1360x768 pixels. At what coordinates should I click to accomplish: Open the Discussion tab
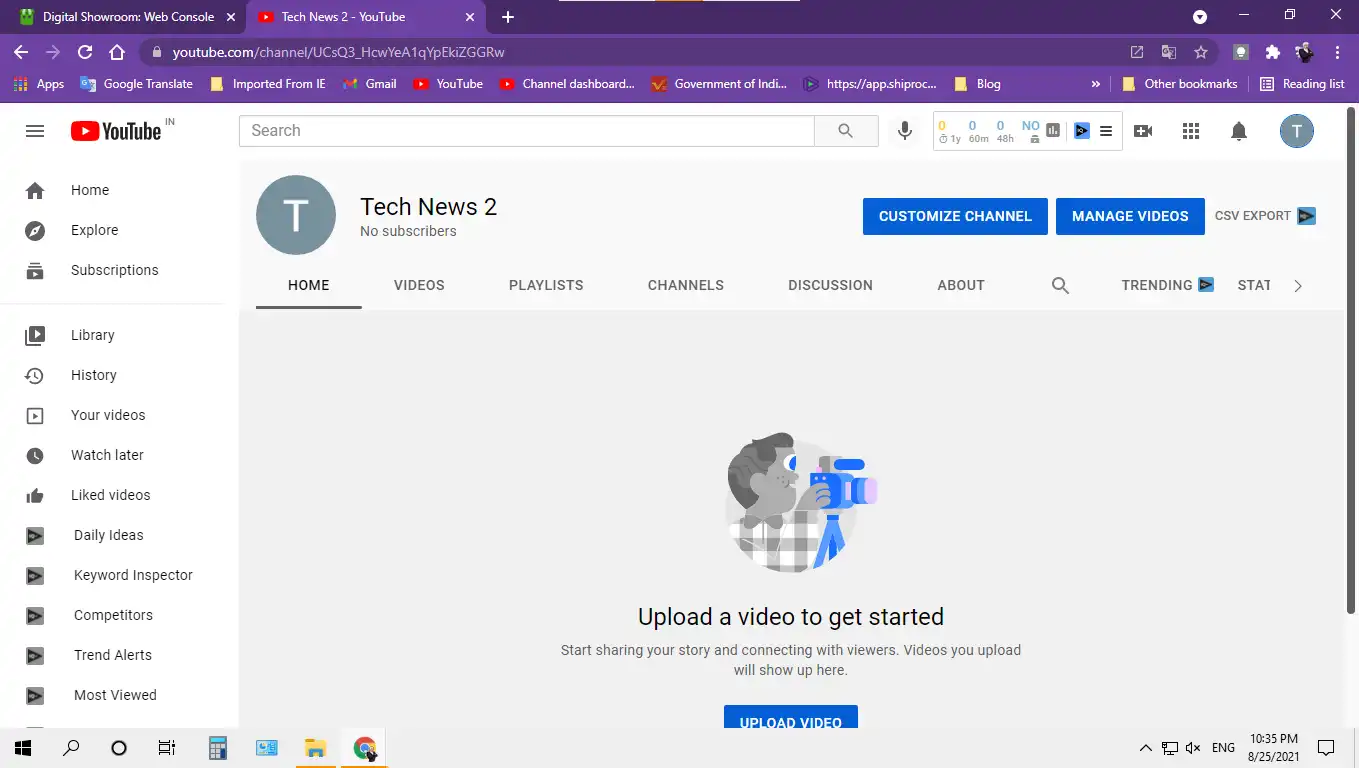point(830,285)
